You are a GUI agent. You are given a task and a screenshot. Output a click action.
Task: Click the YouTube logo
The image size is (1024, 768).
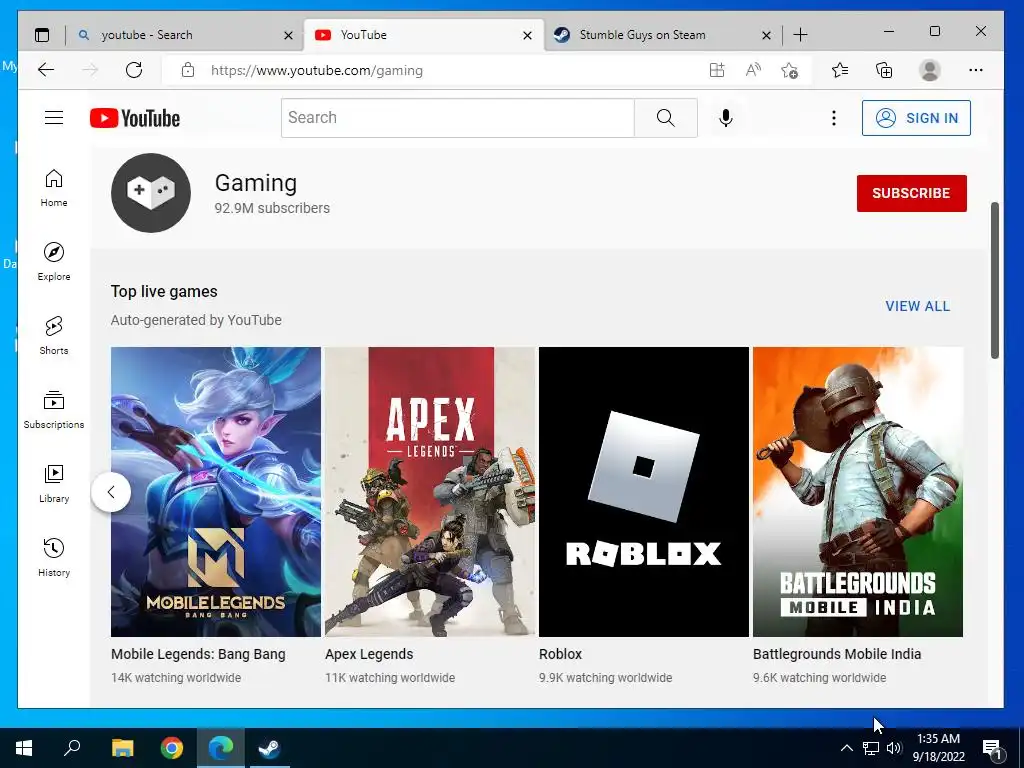[x=135, y=118]
